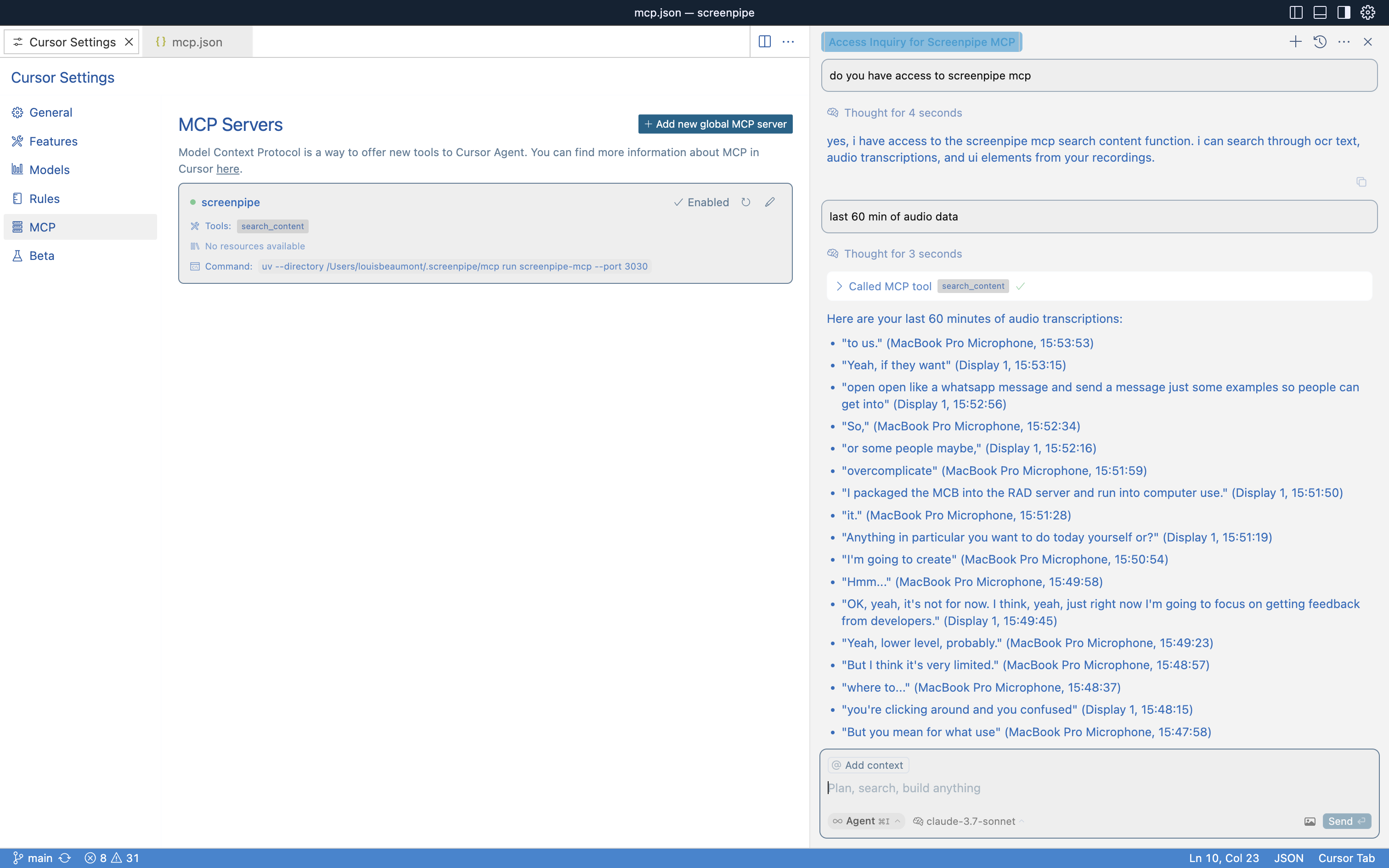Switch to the mcp.json tab
Image resolution: width=1389 pixels, height=868 pixels.
click(197, 42)
